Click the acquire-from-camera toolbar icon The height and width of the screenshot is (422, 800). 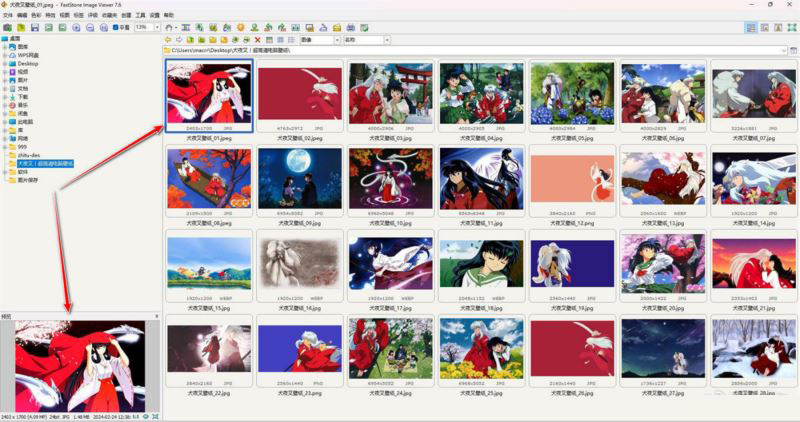point(8,28)
